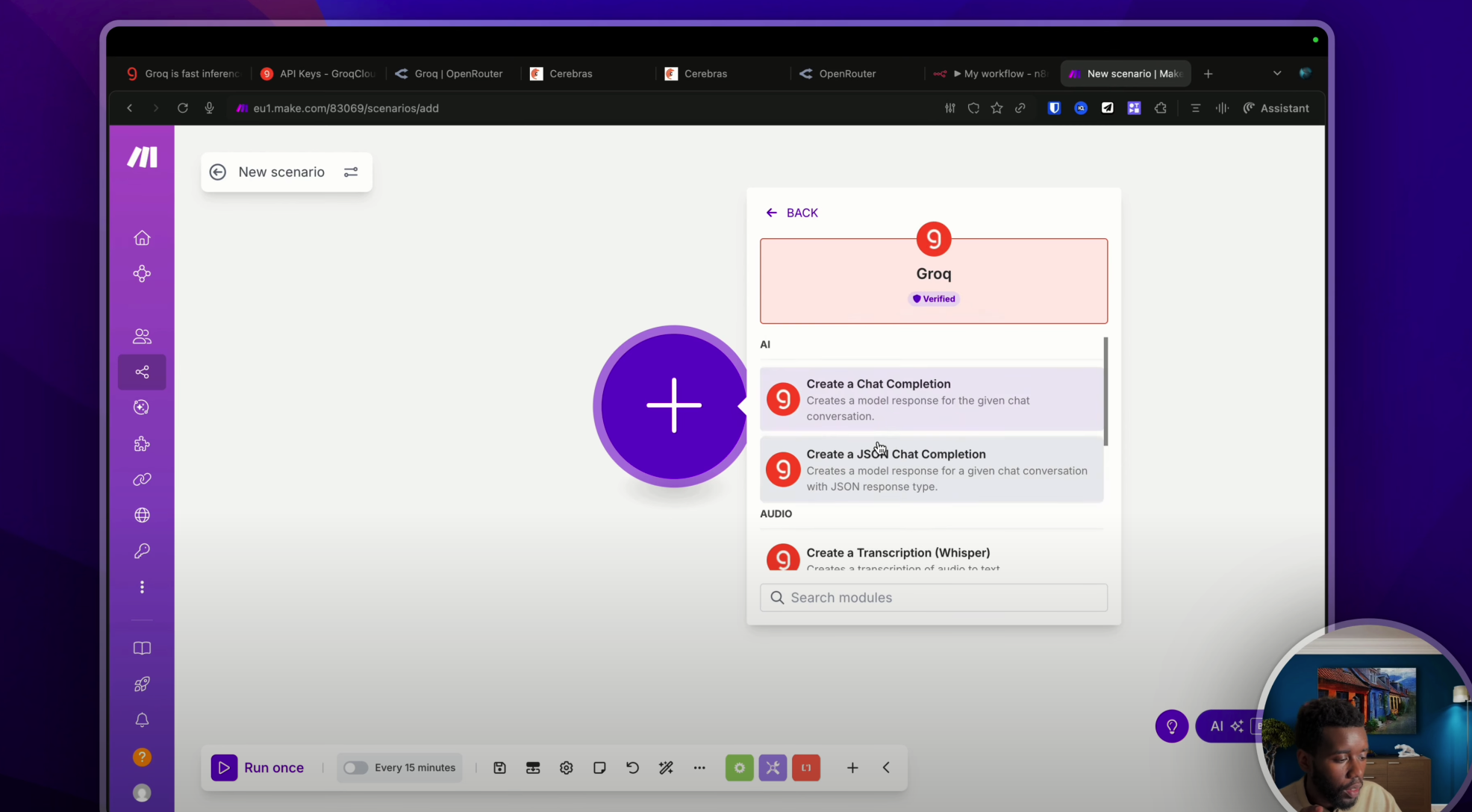This screenshot has width=1472, height=812.
Task: Click the module list scrollbar
Action: point(1105,392)
